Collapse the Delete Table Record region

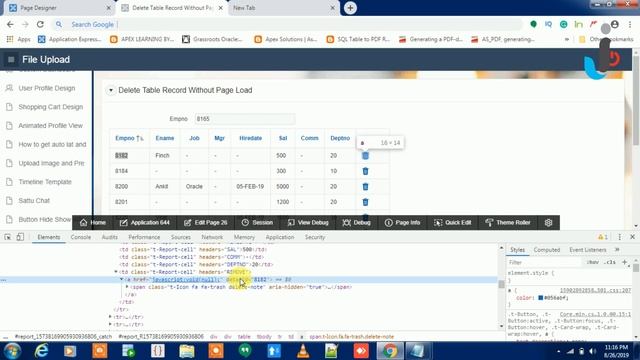coord(111,90)
